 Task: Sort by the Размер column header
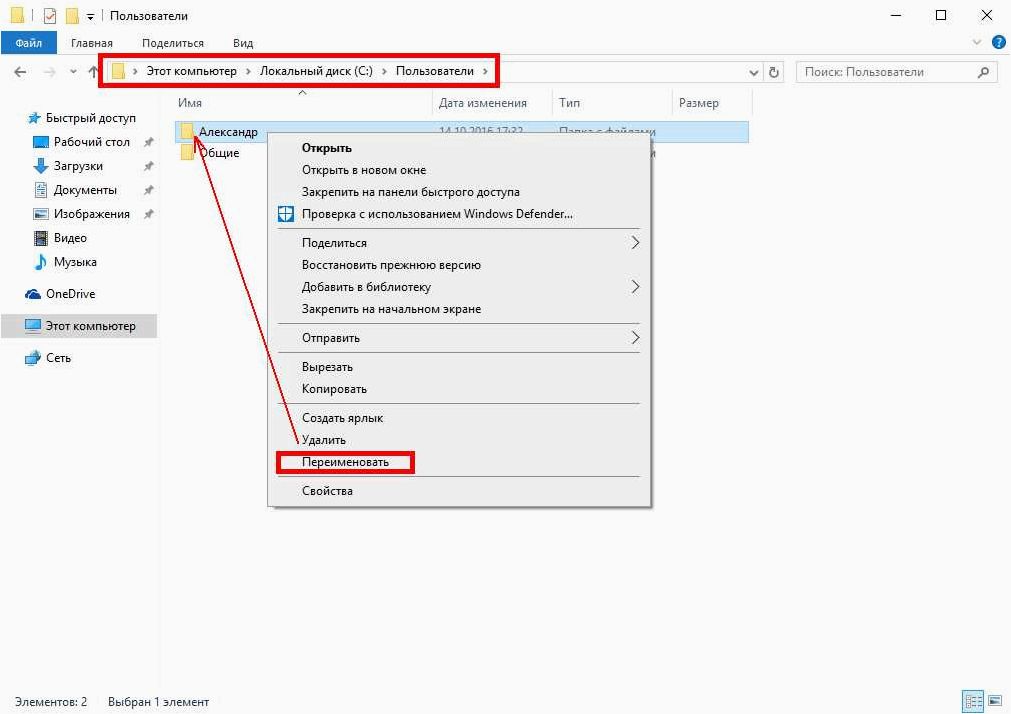[x=698, y=103]
